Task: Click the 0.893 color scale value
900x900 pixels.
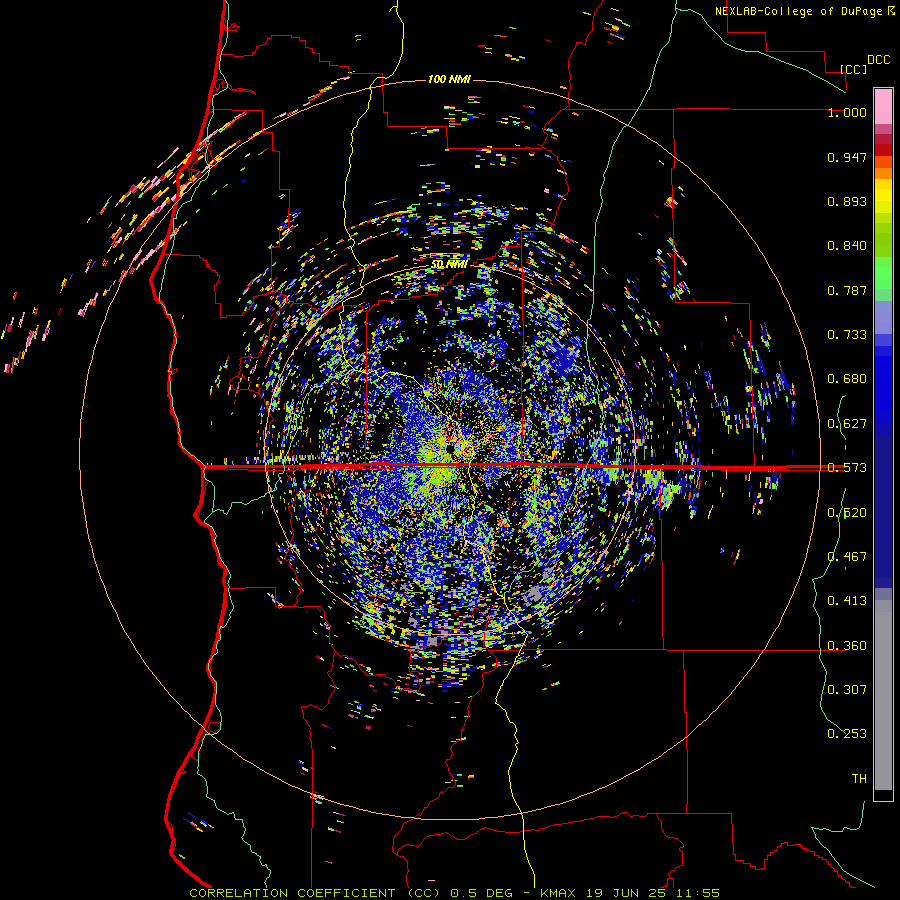Action: 847,201
